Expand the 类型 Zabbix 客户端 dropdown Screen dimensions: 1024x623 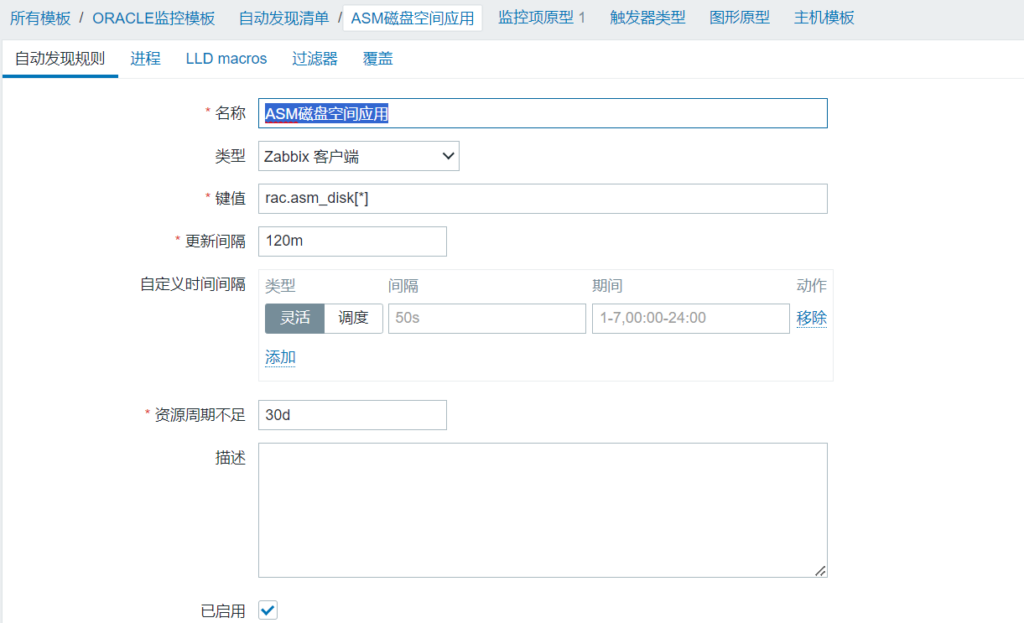(358, 156)
